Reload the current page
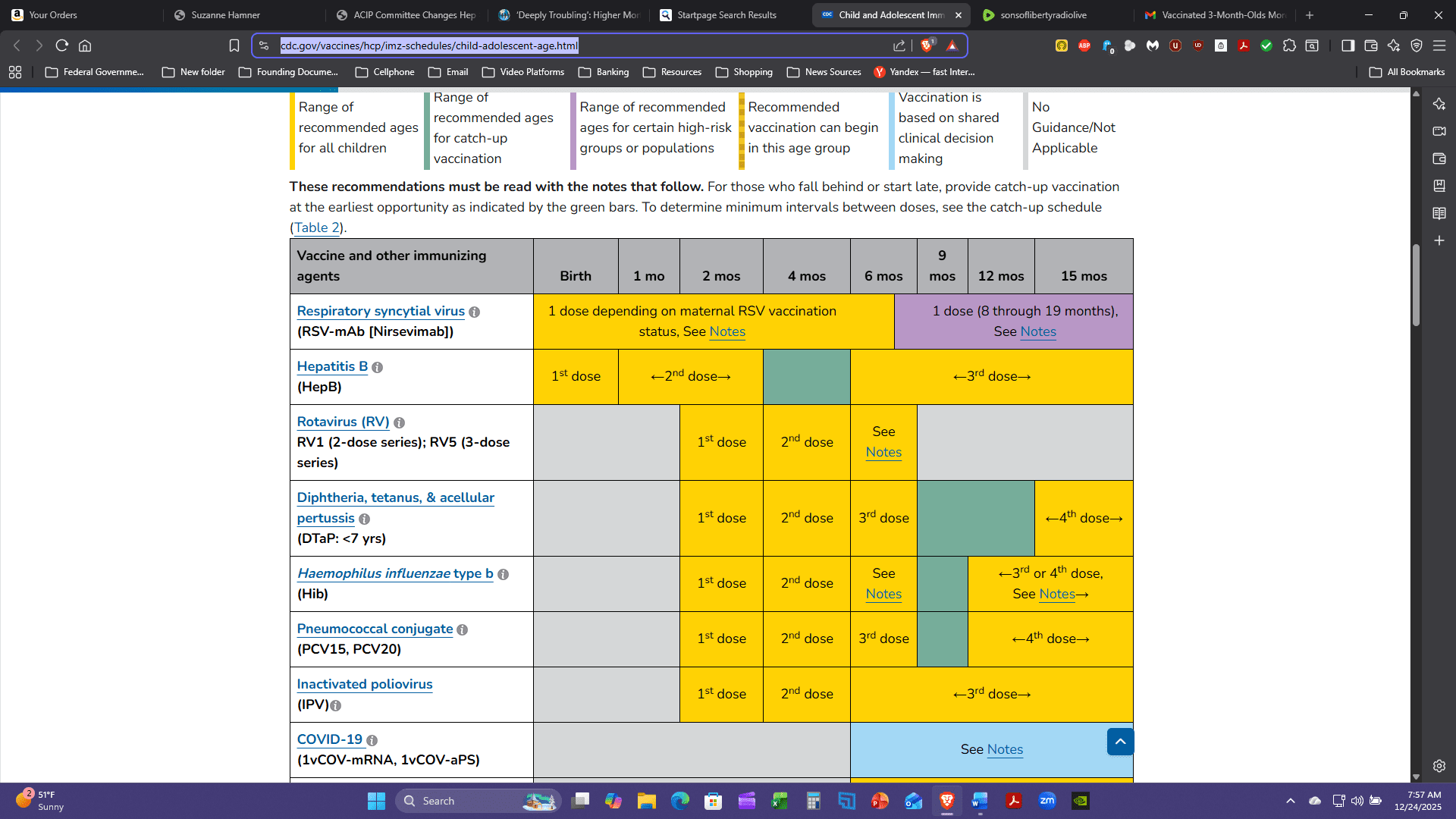 point(62,45)
